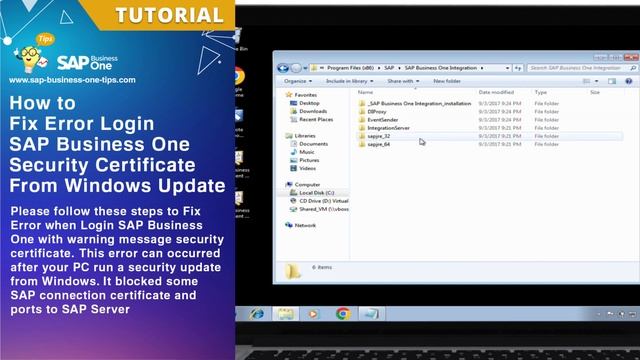640x360 pixels.
Task: Select Computer in navigation pane
Action: tap(307, 184)
